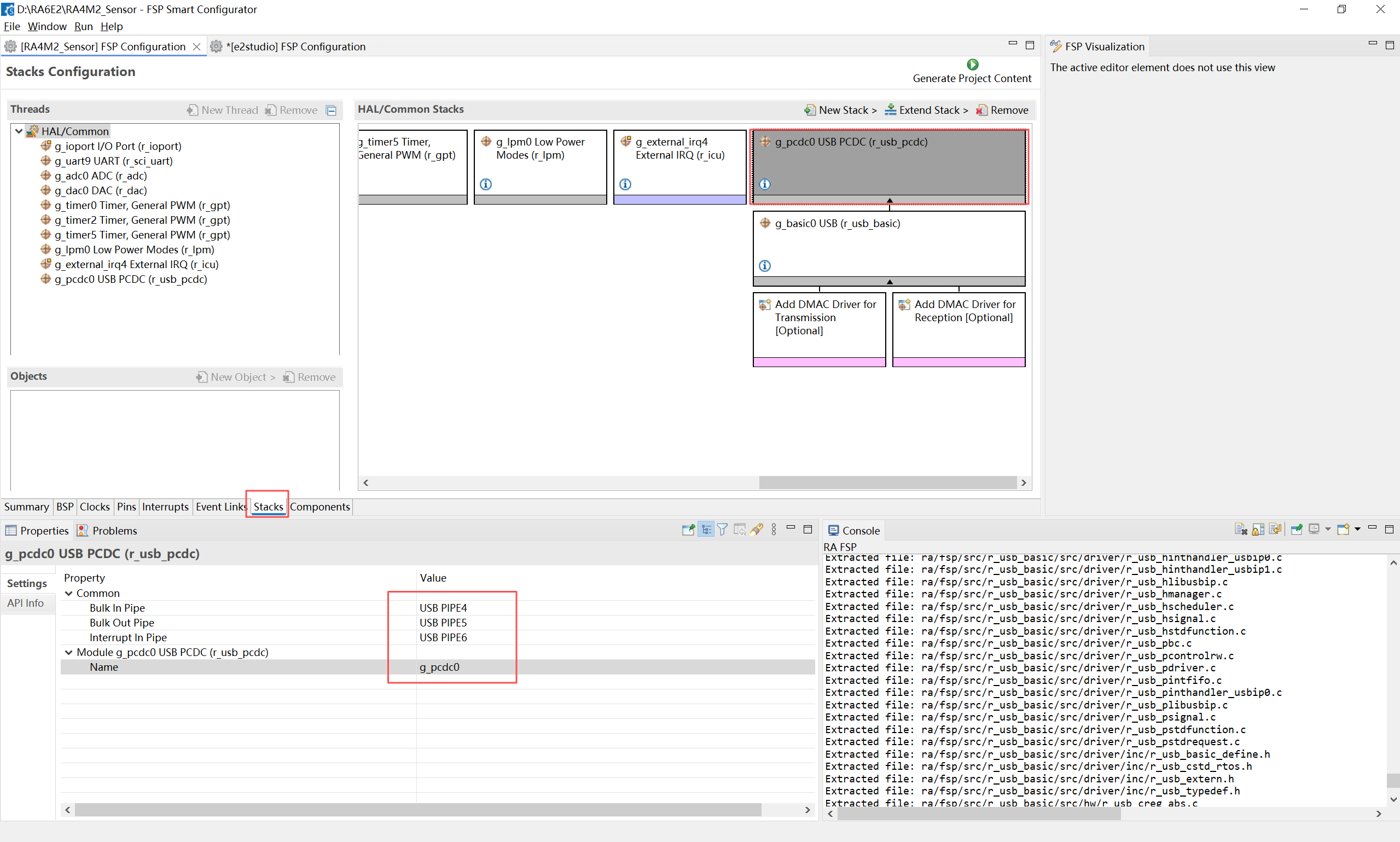Screen dimensions: 1400x842
Task: Click the Bulk In Pipe value USB PIPE4
Action: [443, 608]
